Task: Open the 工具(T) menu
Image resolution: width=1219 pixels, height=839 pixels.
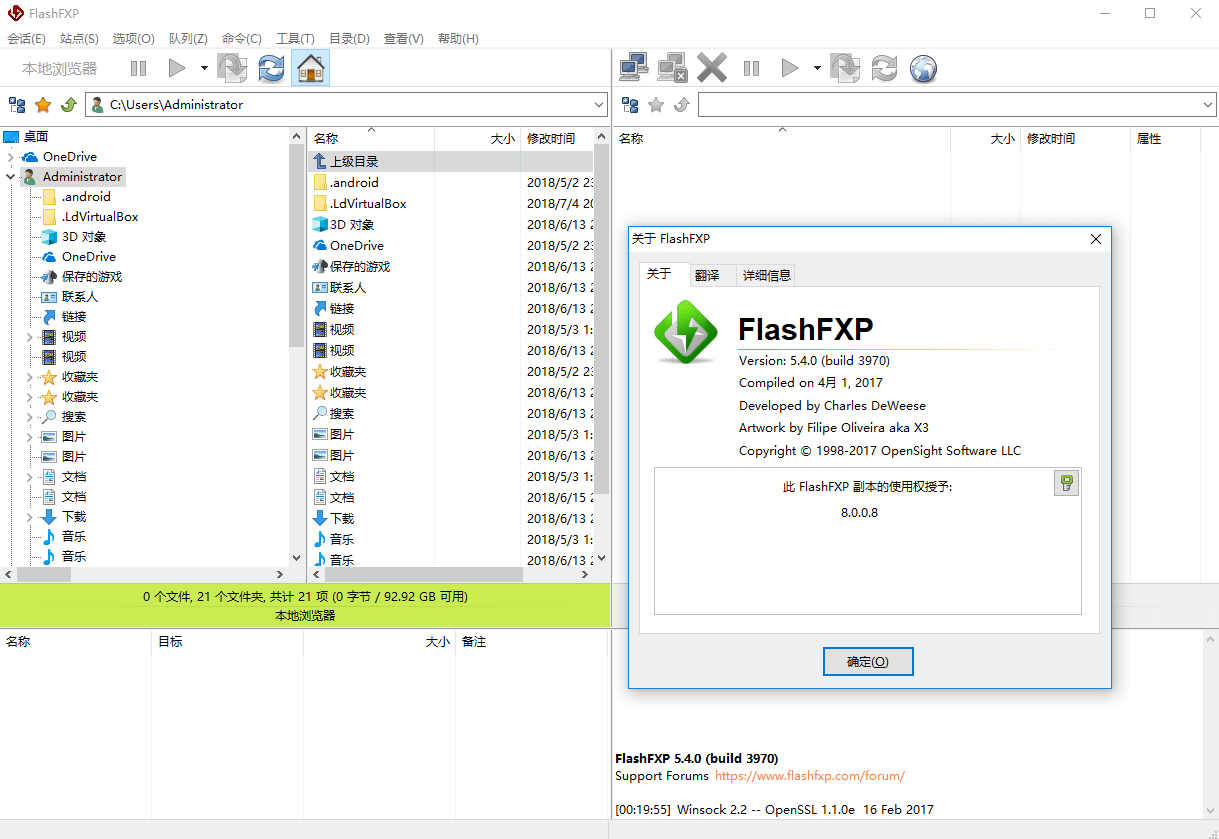Action: tap(295, 39)
